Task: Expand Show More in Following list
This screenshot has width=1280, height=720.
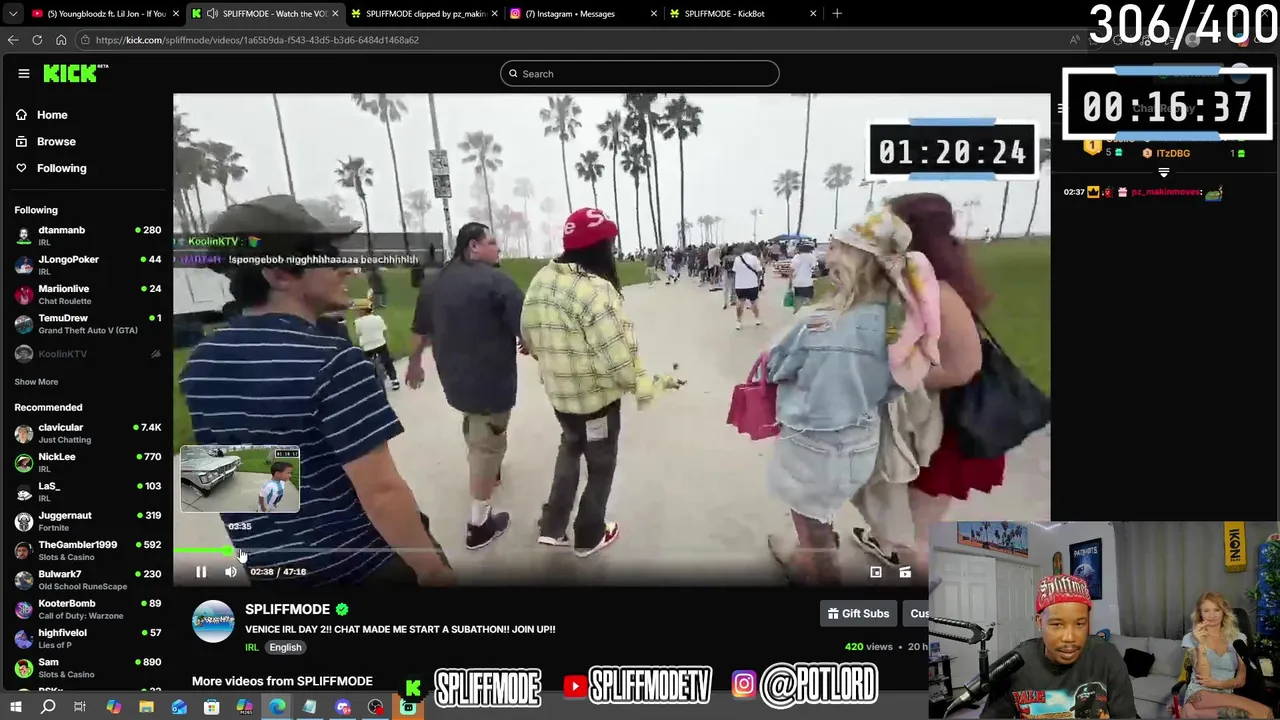Action: point(36,382)
